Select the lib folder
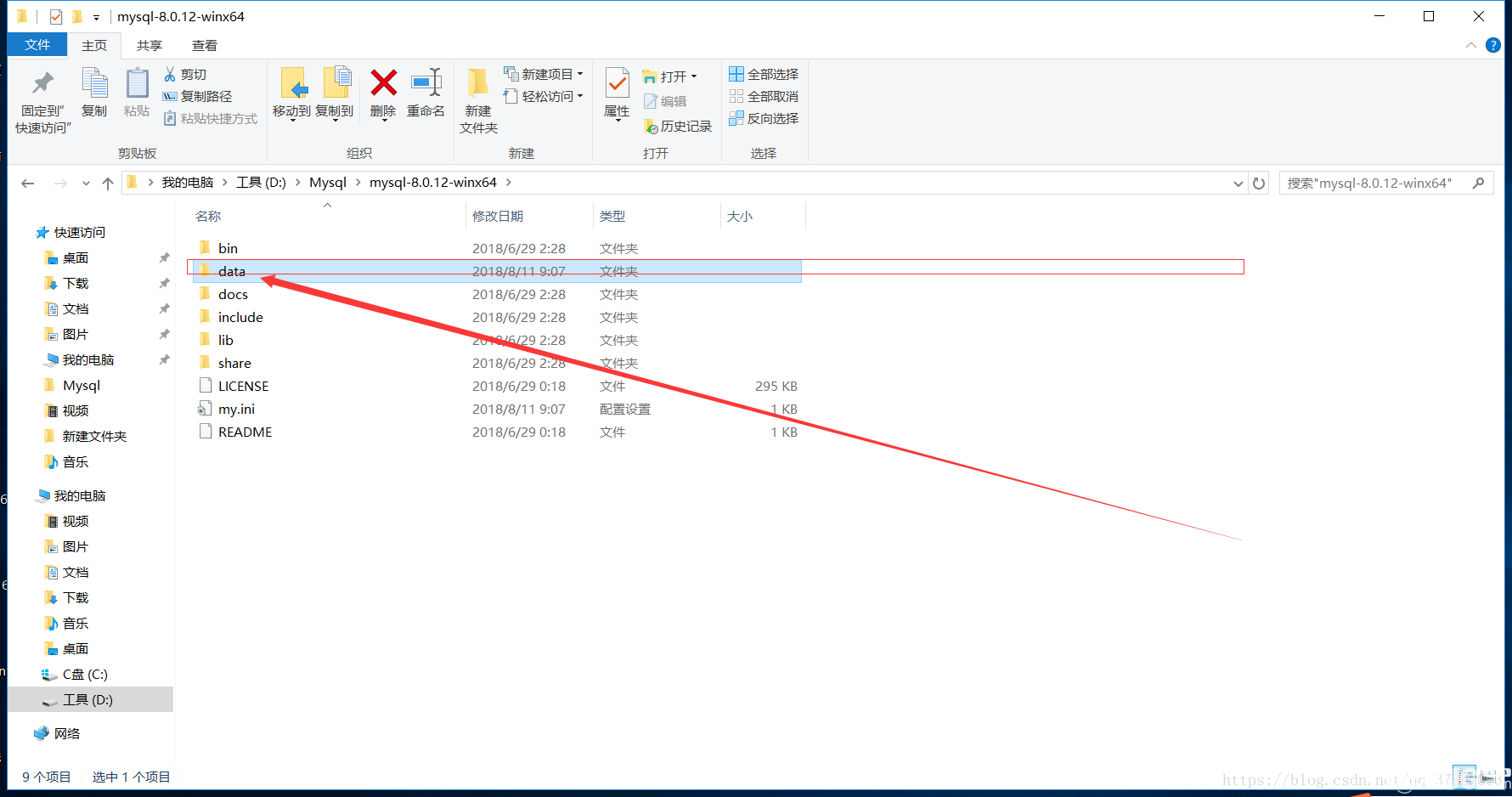This screenshot has width=1512, height=797. tap(496, 340)
